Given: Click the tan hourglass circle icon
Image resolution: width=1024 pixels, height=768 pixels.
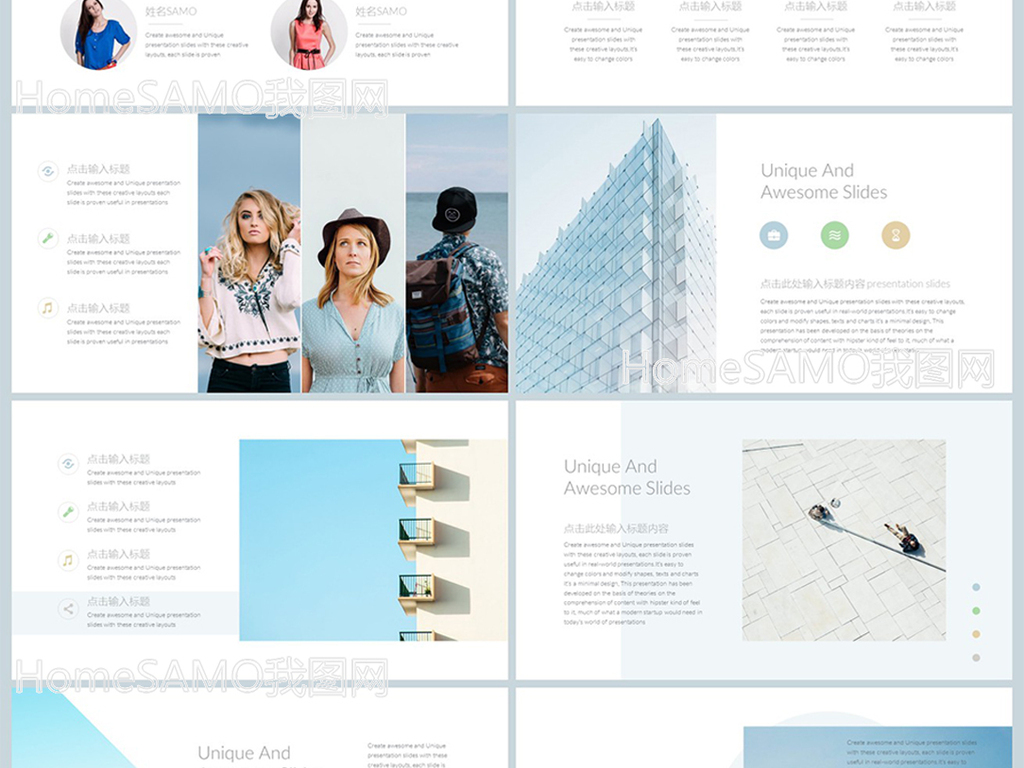Looking at the screenshot, I should (x=896, y=235).
